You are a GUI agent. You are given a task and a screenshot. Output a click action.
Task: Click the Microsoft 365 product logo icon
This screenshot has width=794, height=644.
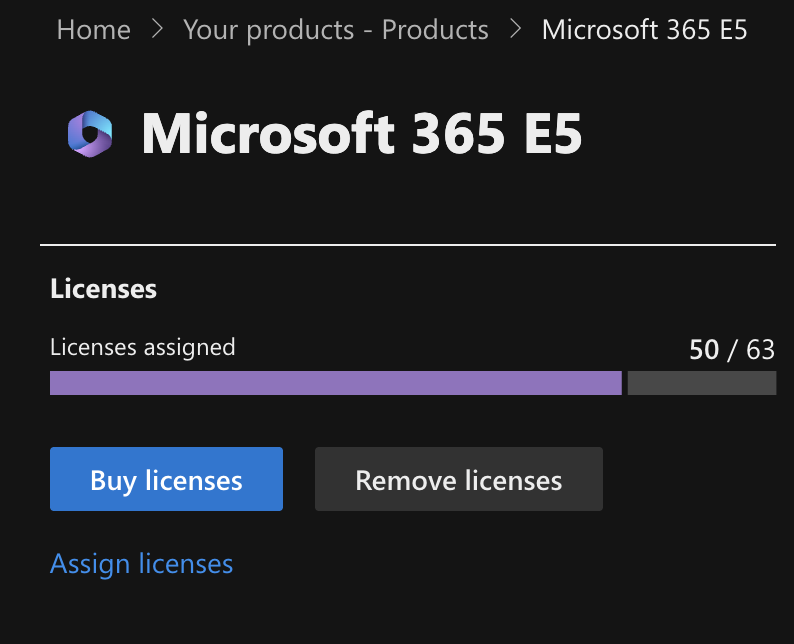[x=90, y=134]
